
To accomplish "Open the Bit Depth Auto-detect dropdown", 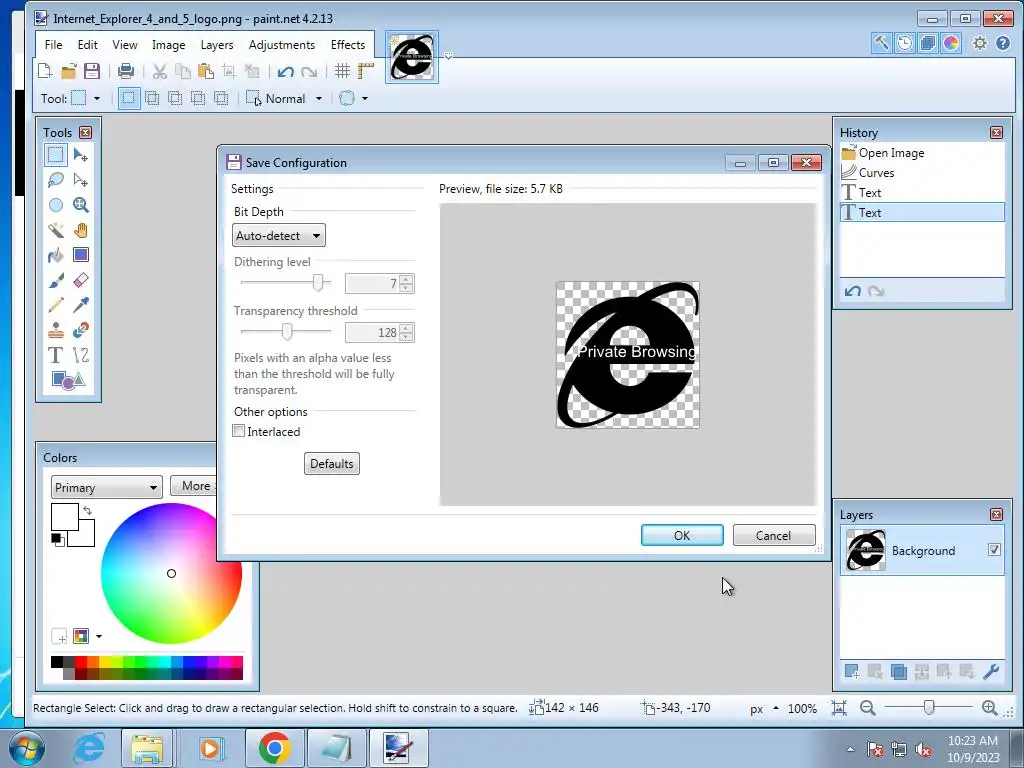I will click(279, 235).
